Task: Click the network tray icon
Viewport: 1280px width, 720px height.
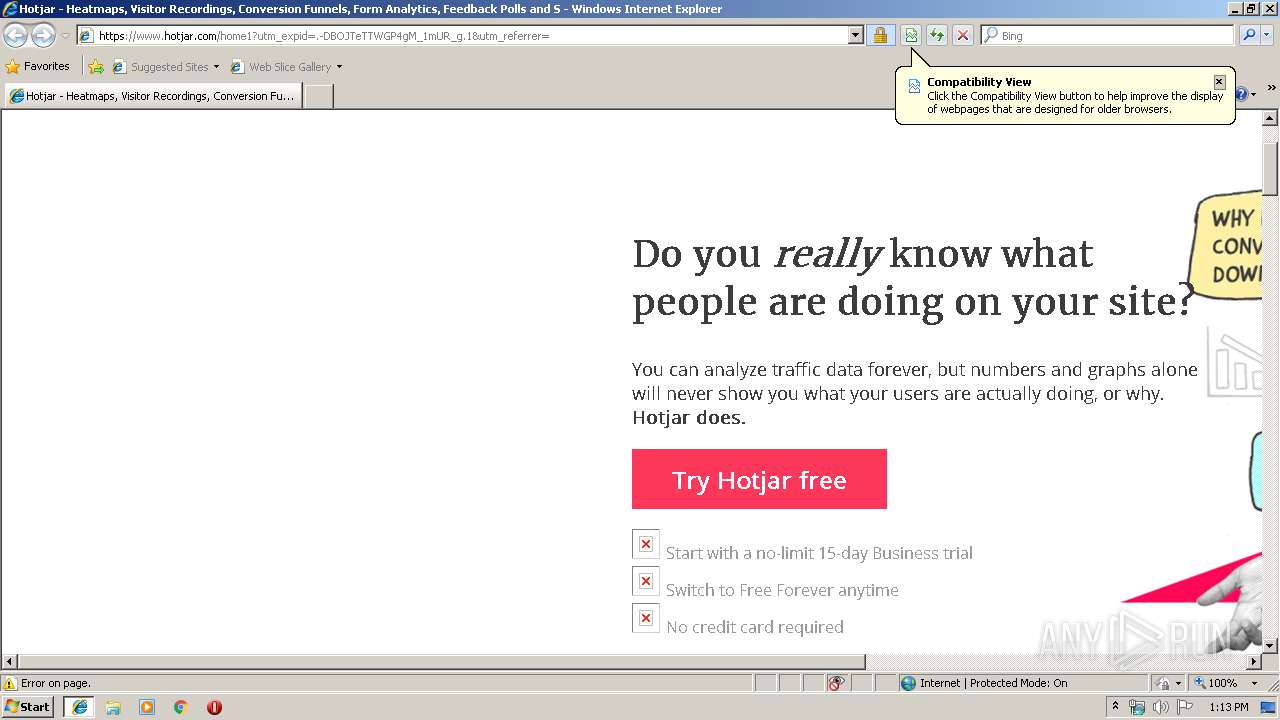Action: [x=1137, y=707]
